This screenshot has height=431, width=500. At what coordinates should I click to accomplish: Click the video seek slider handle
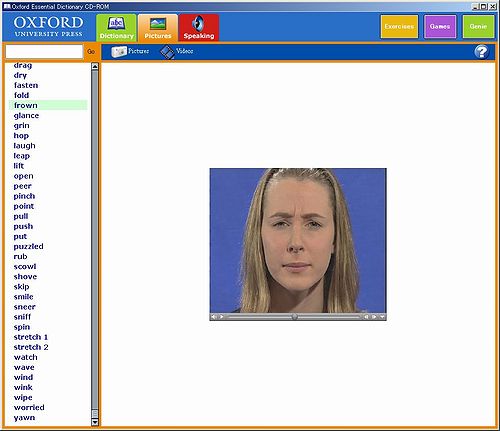[295, 317]
